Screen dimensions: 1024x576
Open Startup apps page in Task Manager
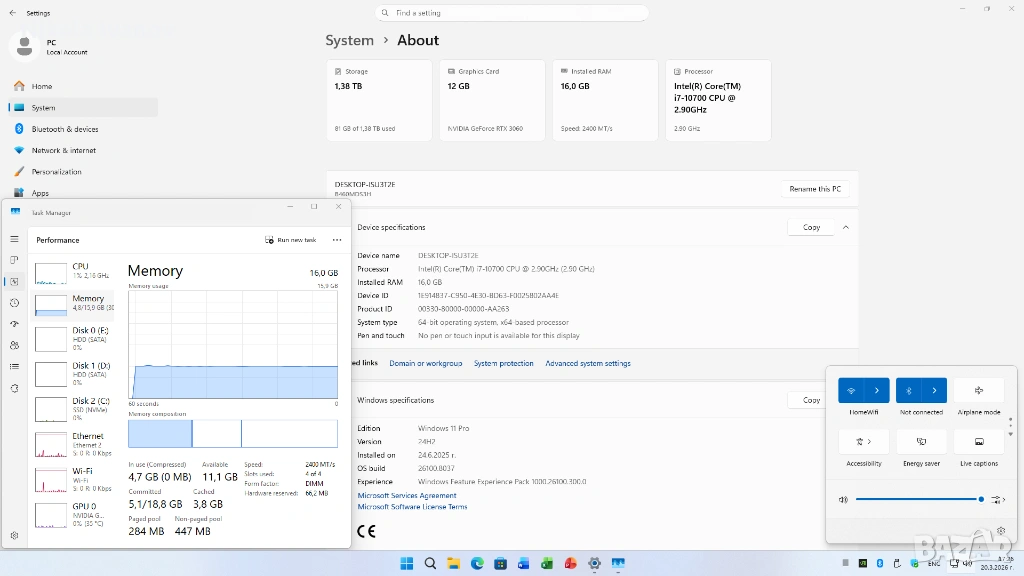[x=14, y=324]
